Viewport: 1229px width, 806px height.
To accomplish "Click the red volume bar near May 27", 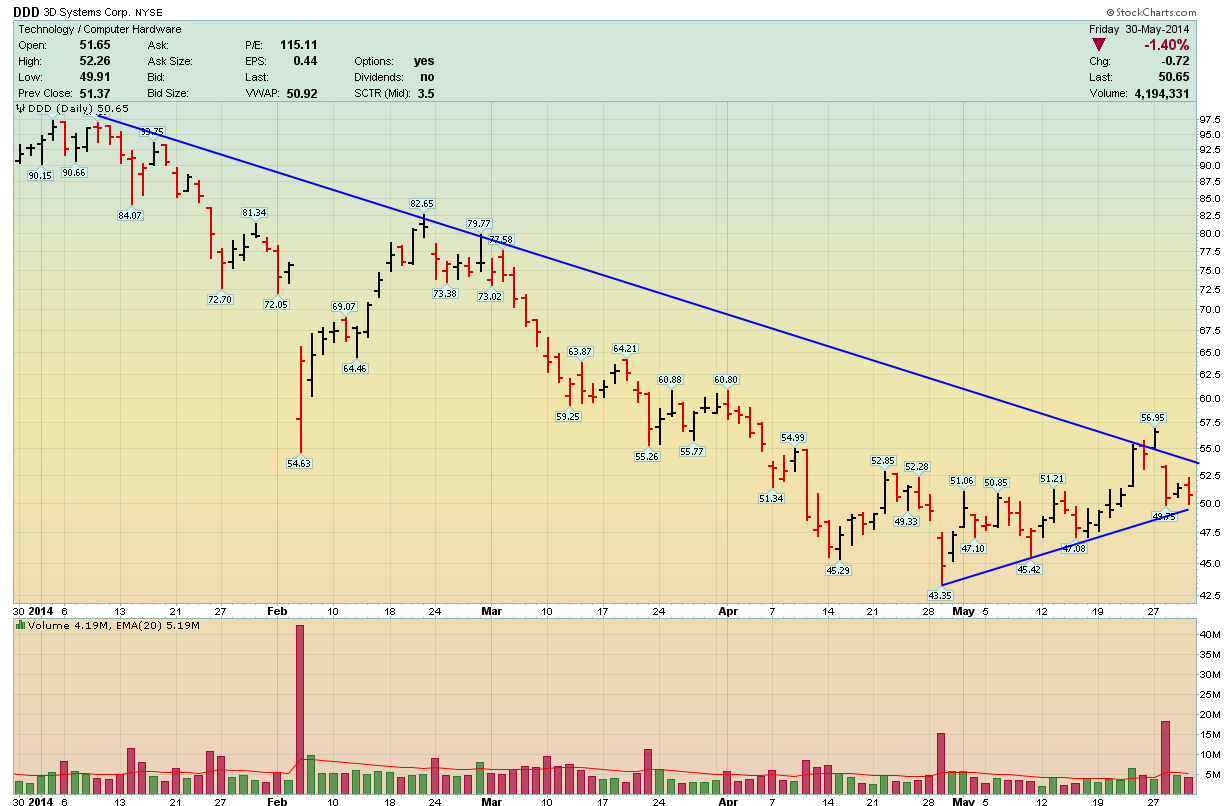I will tap(1165, 758).
